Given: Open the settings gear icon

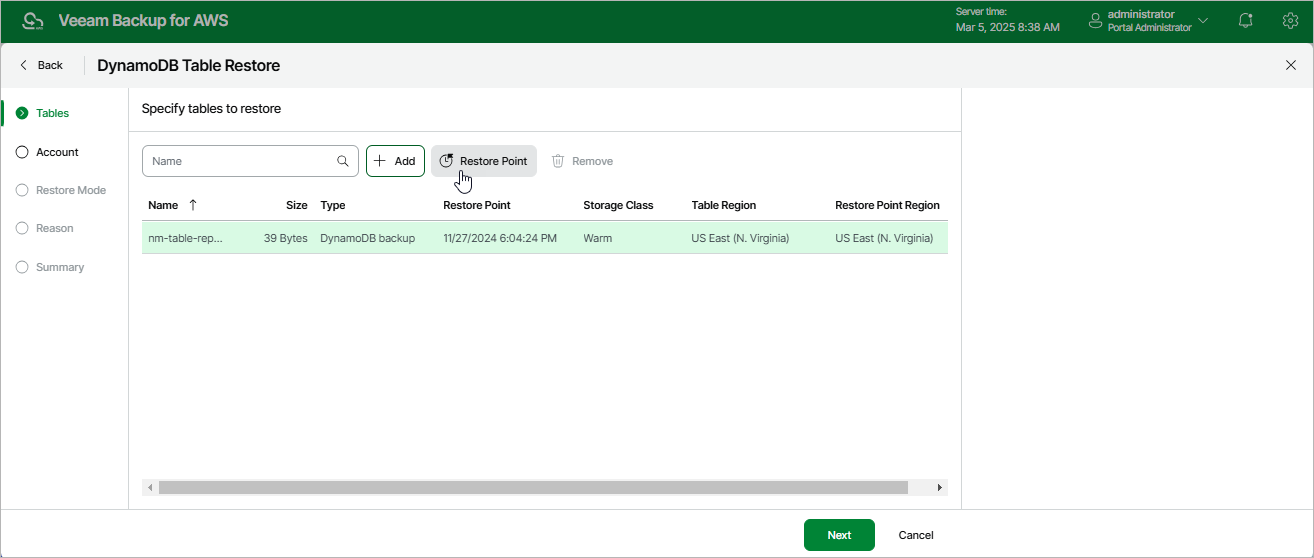Looking at the screenshot, I should click(x=1290, y=20).
